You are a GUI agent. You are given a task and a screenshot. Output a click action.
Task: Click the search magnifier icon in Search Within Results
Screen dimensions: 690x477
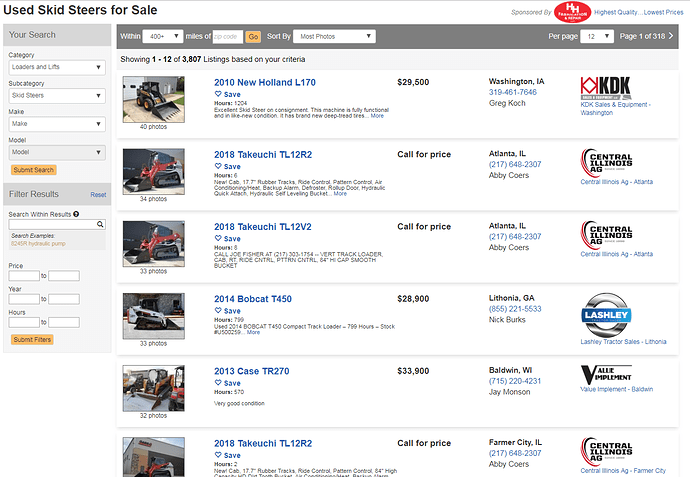(100, 224)
